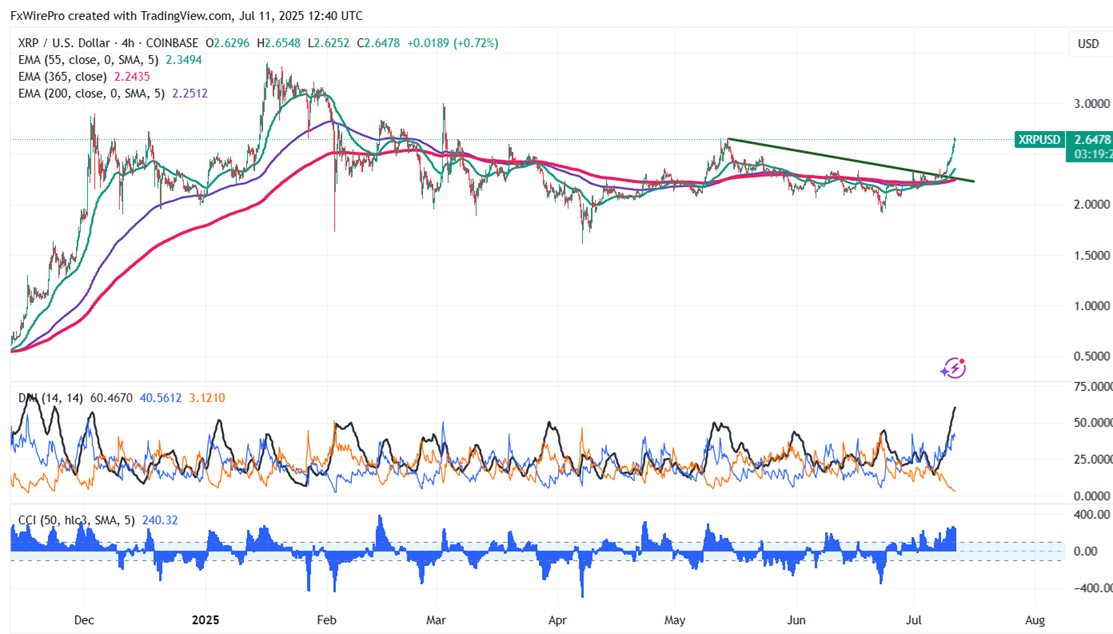Image resolution: width=1113 pixels, height=634 pixels.
Task: Click the CCI value 240.32 readout
Action: (146, 520)
